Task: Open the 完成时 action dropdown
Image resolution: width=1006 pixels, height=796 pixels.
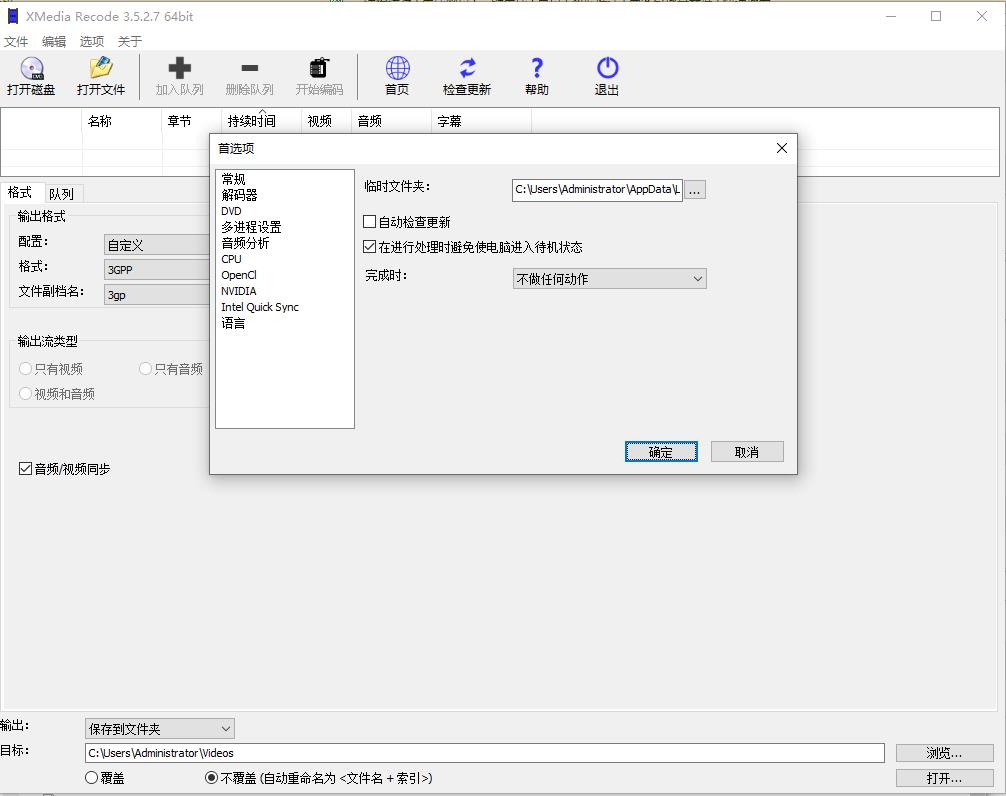Action: (x=610, y=278)
